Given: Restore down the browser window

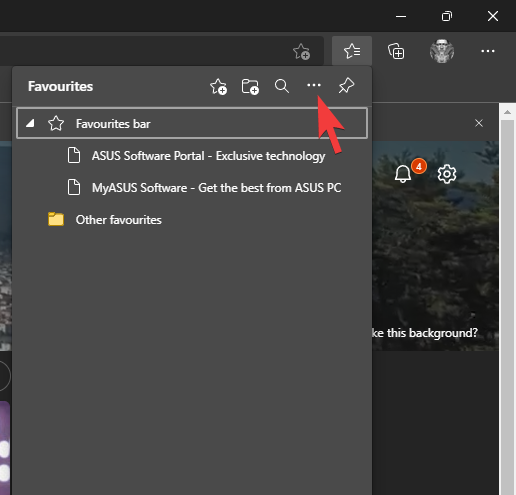Looking at the screenshot, I should pyautogui.click(x=447, y=16).
